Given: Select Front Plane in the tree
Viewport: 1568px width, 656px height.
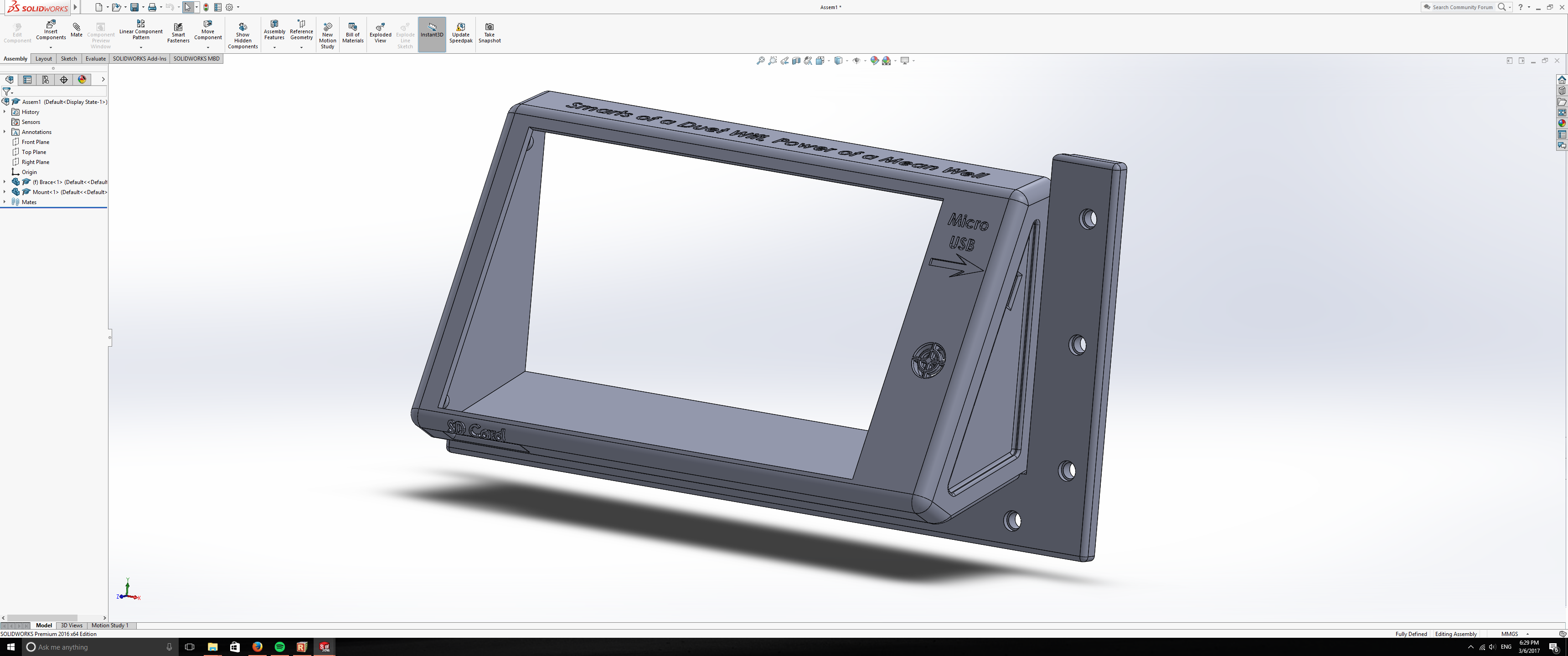Looking at the screenshot, I should click(x=35, y=143).
